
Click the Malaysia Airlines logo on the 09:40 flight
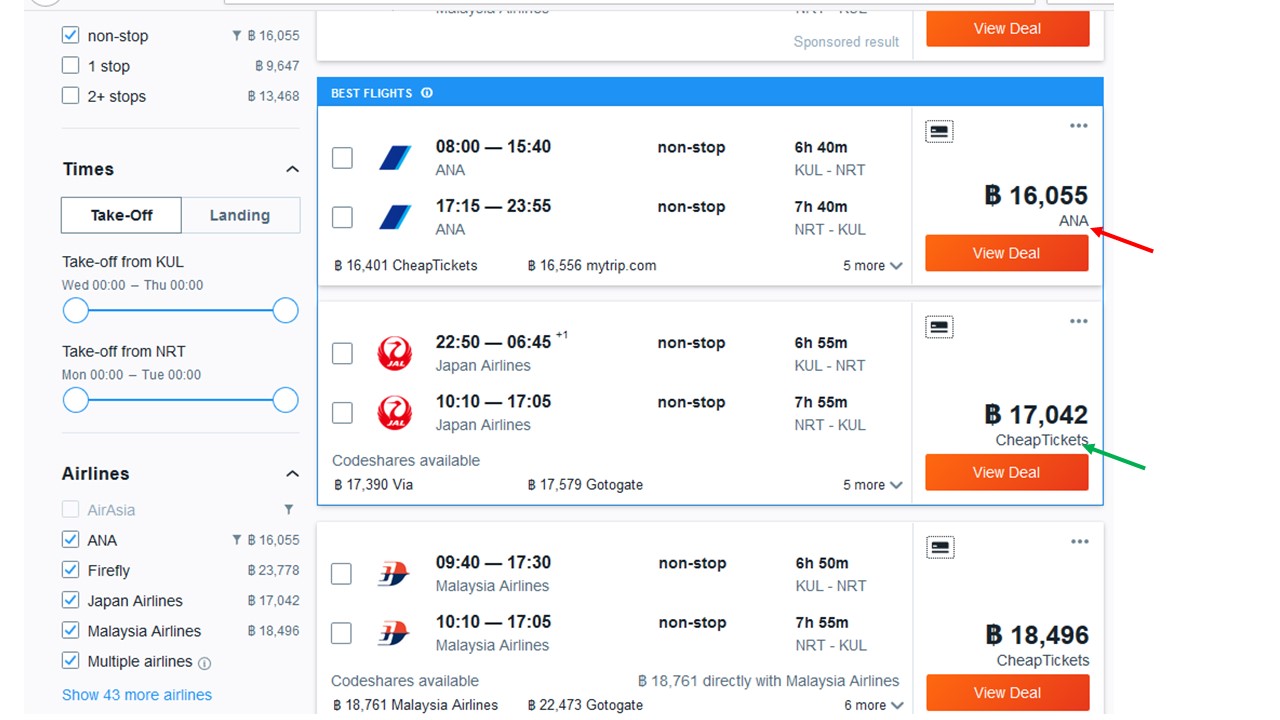point(394,573)
